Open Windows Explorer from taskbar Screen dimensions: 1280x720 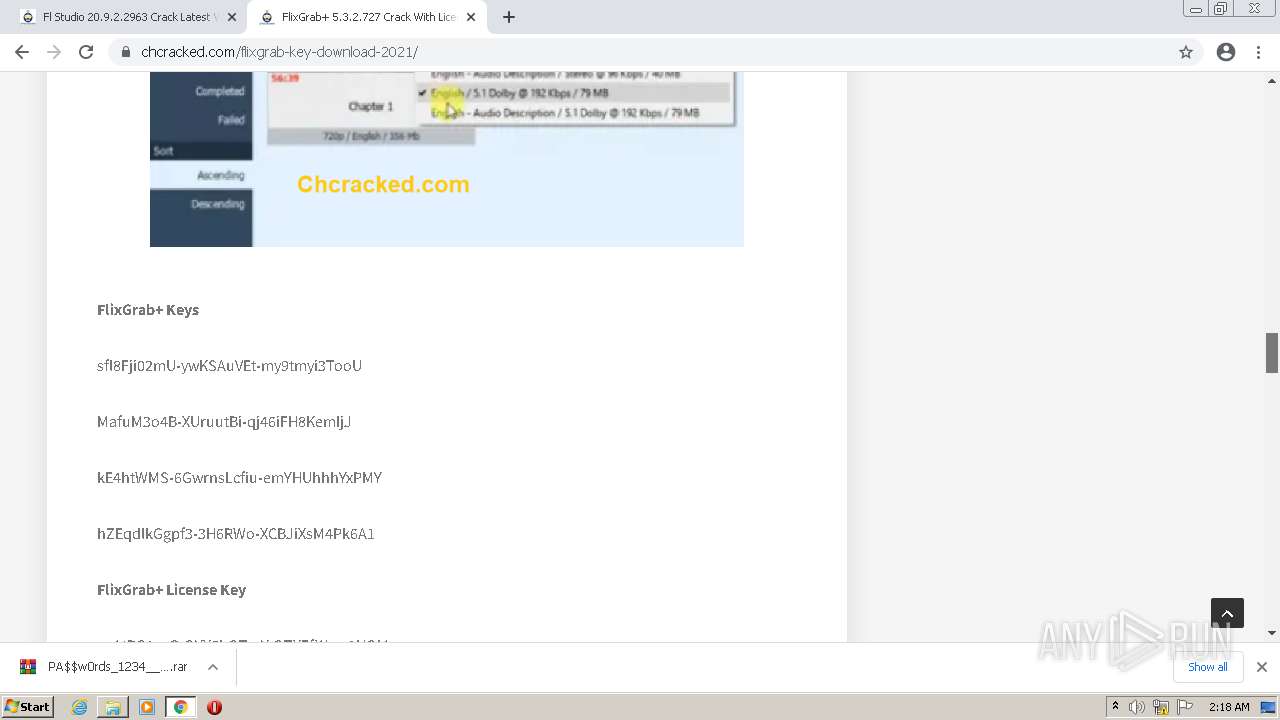pos(113,707)
